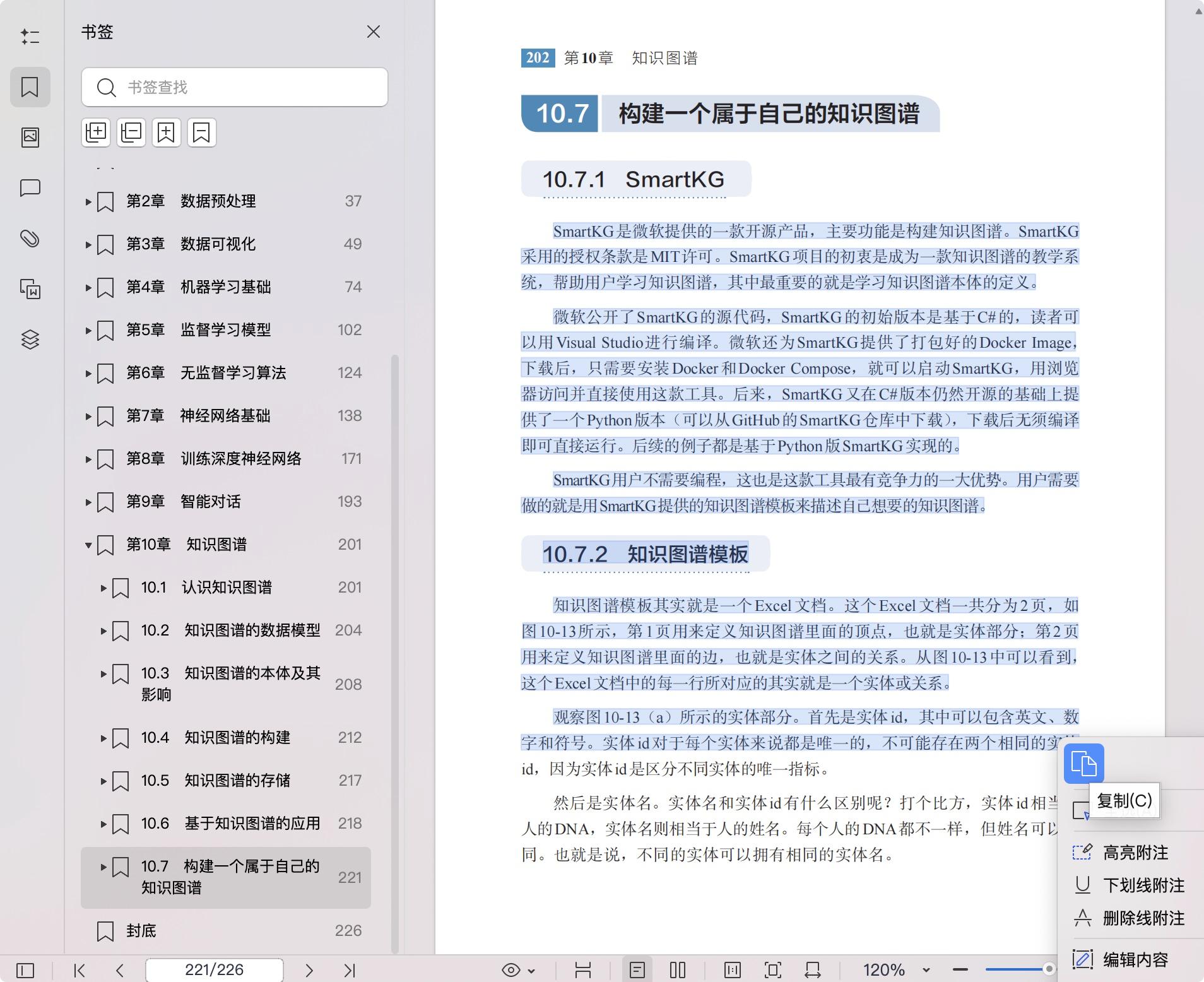Image resolution: width=1204 pixels, height=982 pixels.
Task: Click the document scroll-up arrow
Action: tap(1198, 11)
